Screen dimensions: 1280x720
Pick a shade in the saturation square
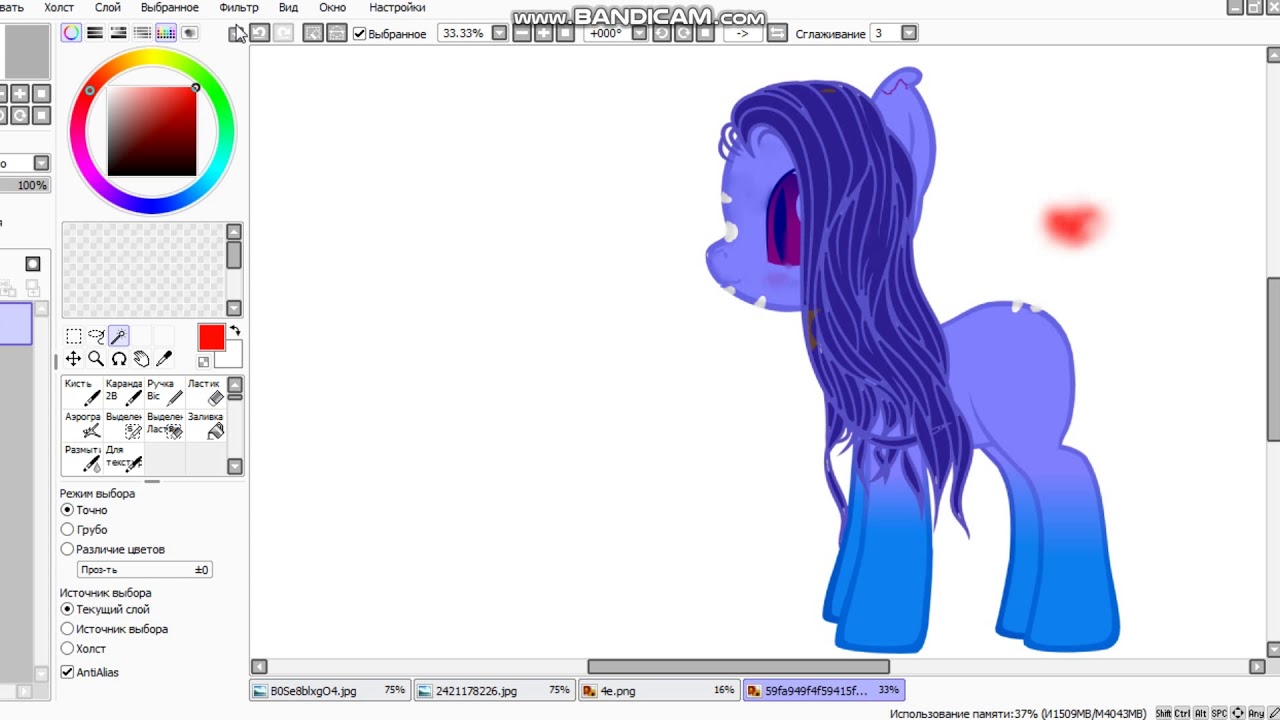(x=152, y=131)
